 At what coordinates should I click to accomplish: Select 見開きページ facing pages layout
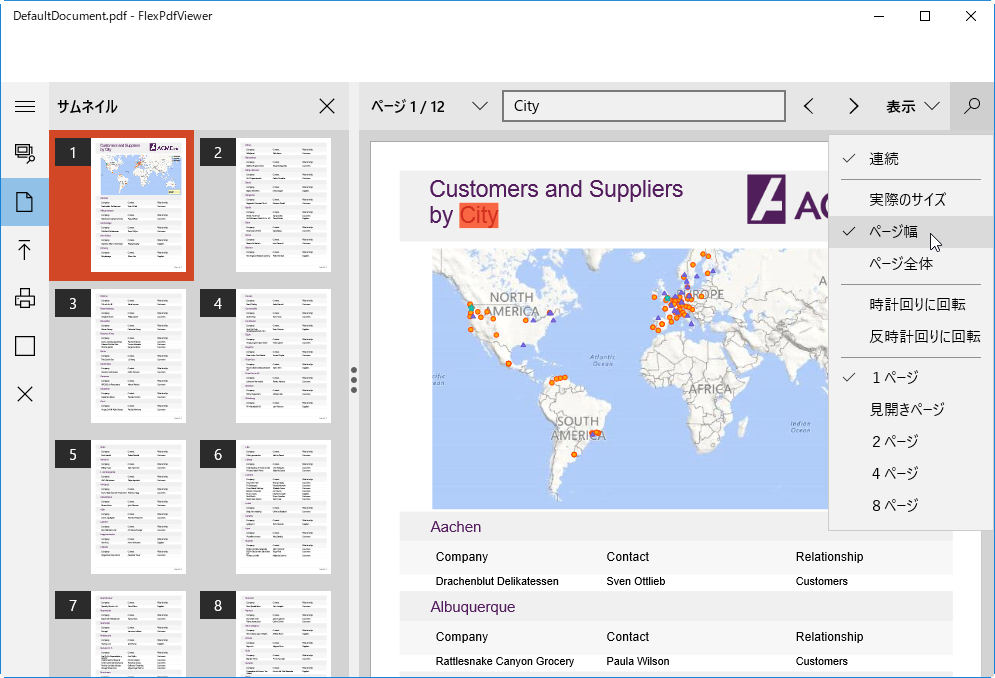(x=911, y=409)
